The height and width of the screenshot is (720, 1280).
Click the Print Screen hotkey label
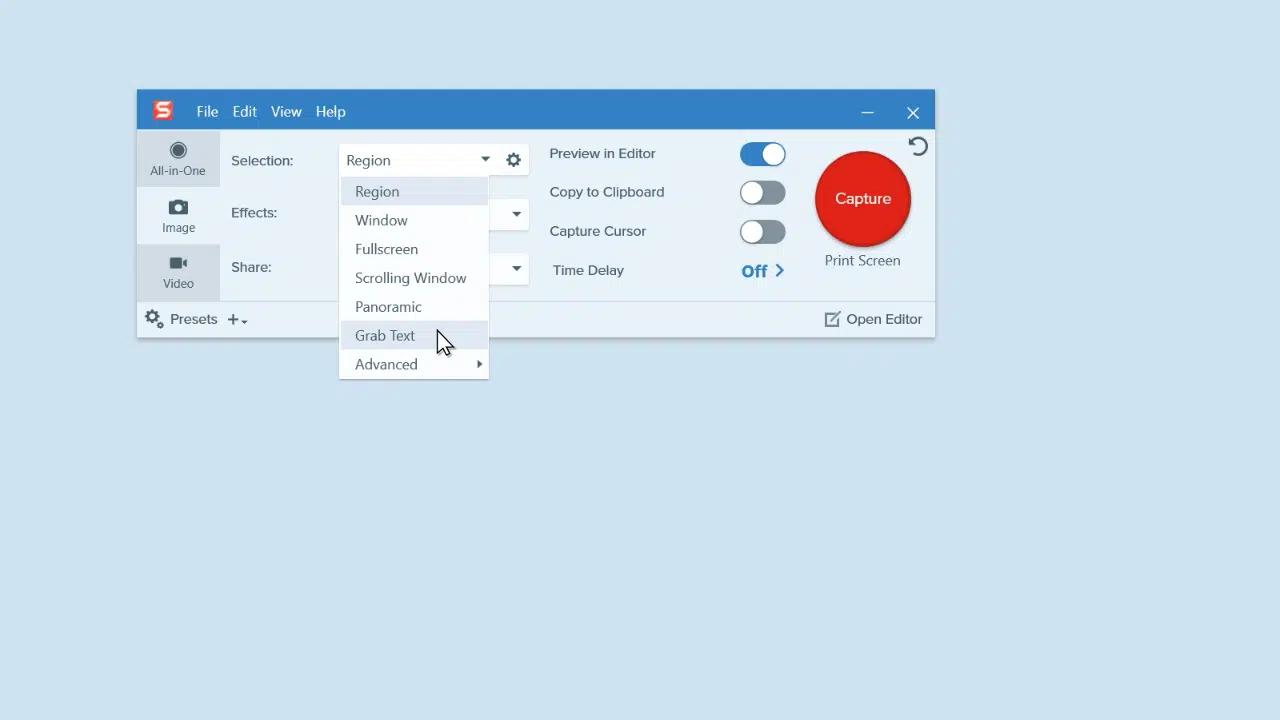coord(862,261)
